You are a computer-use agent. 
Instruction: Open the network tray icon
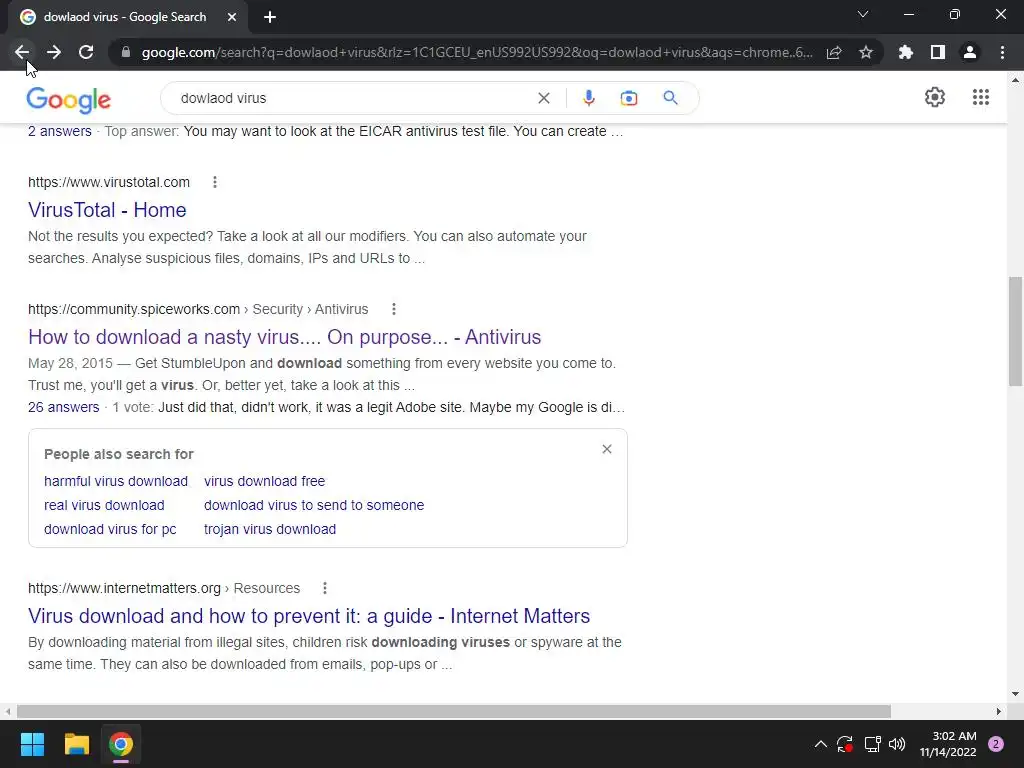(872, 744)
